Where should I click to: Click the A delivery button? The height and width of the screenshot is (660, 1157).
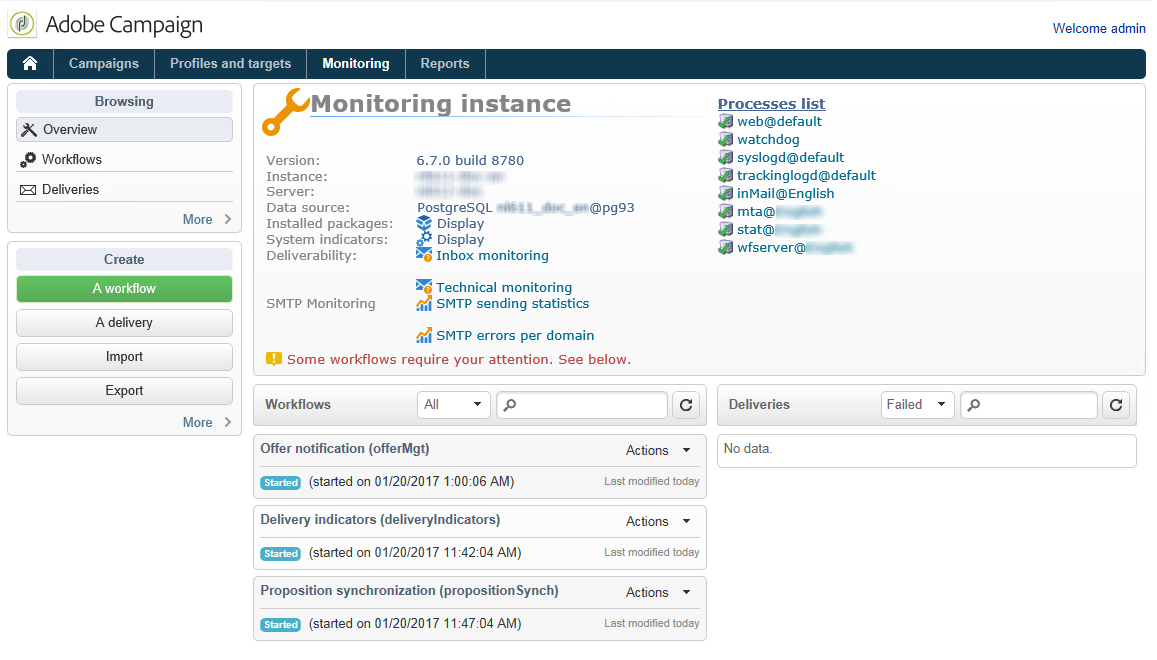point(124,323)
